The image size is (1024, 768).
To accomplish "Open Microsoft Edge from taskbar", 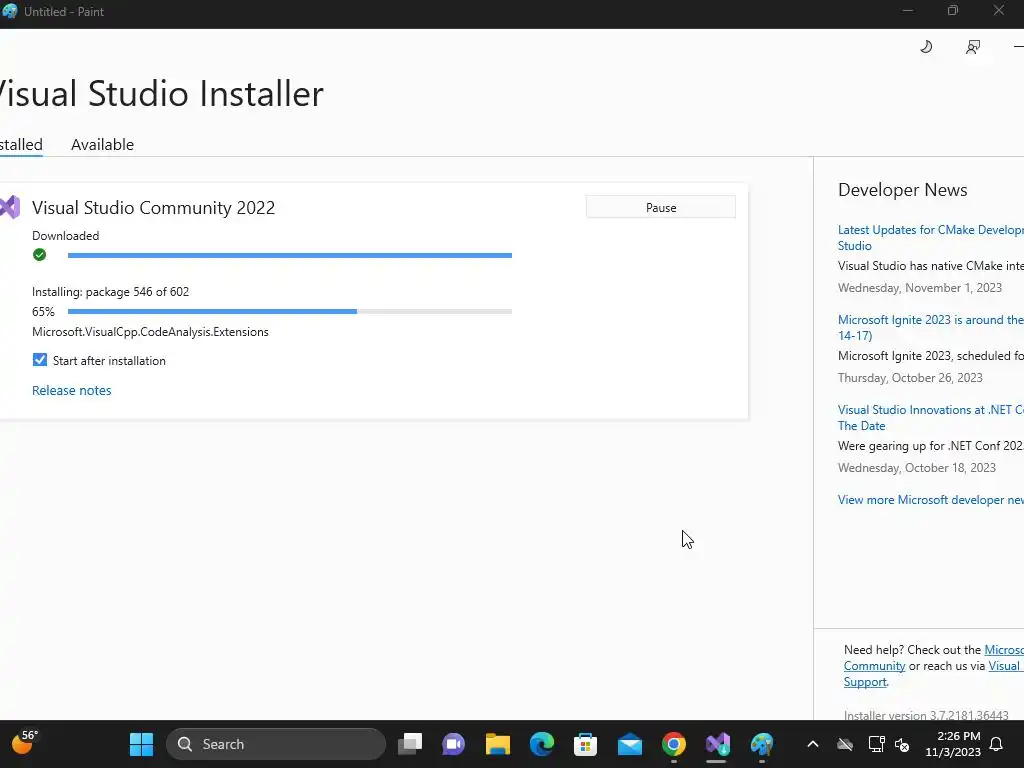I will pyautogui.click(x=541, y=744).
